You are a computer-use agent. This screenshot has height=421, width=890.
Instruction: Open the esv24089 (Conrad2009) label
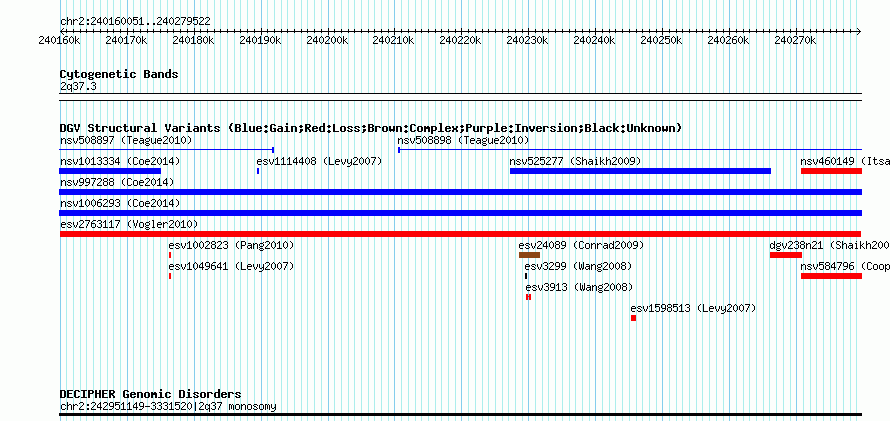tap(581, 245)
